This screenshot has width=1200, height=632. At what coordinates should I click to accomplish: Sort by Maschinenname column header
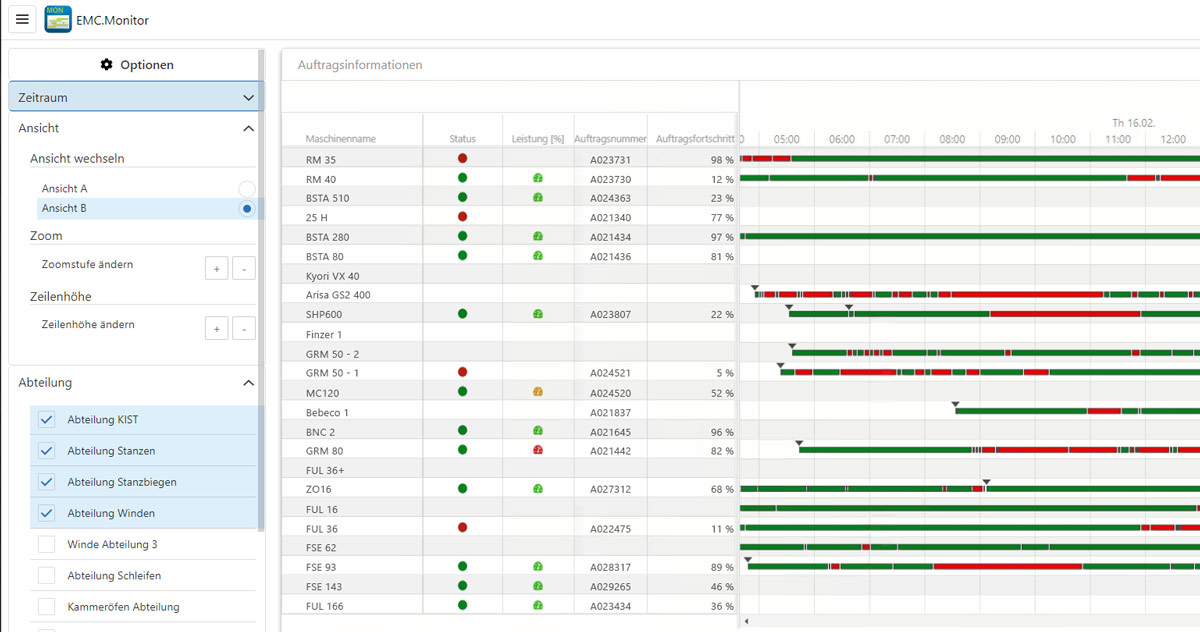[341, 139]
